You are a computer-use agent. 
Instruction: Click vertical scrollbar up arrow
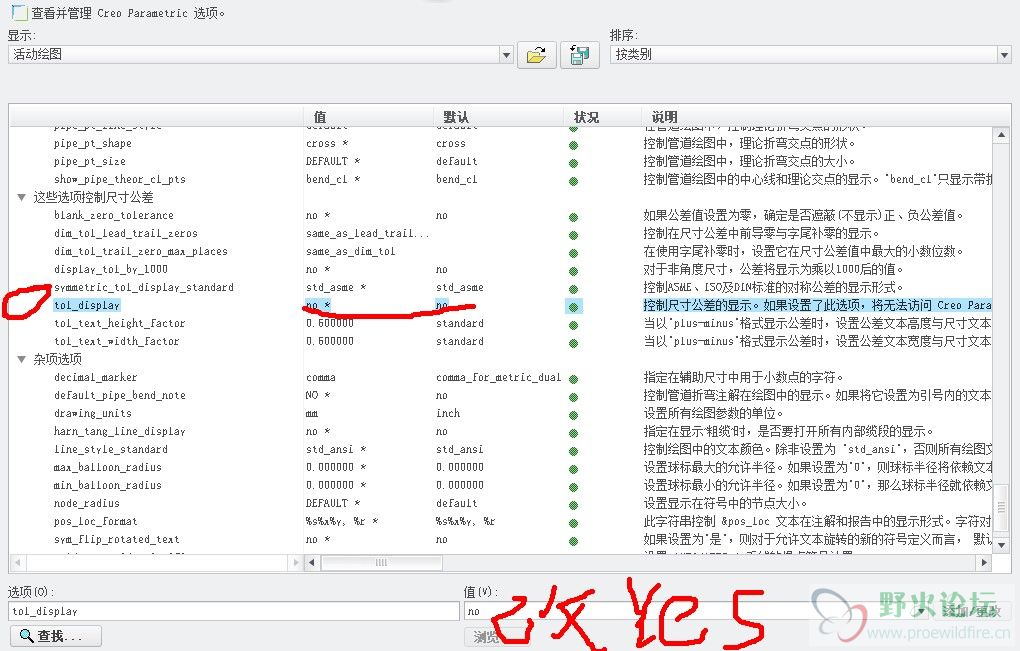(1001, 135)
